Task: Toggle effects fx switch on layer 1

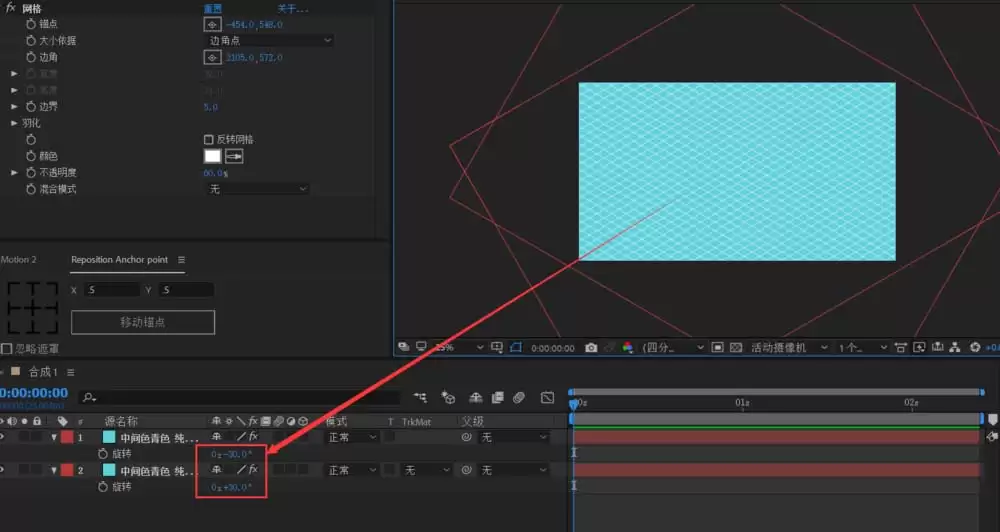Action: [253, 437]
